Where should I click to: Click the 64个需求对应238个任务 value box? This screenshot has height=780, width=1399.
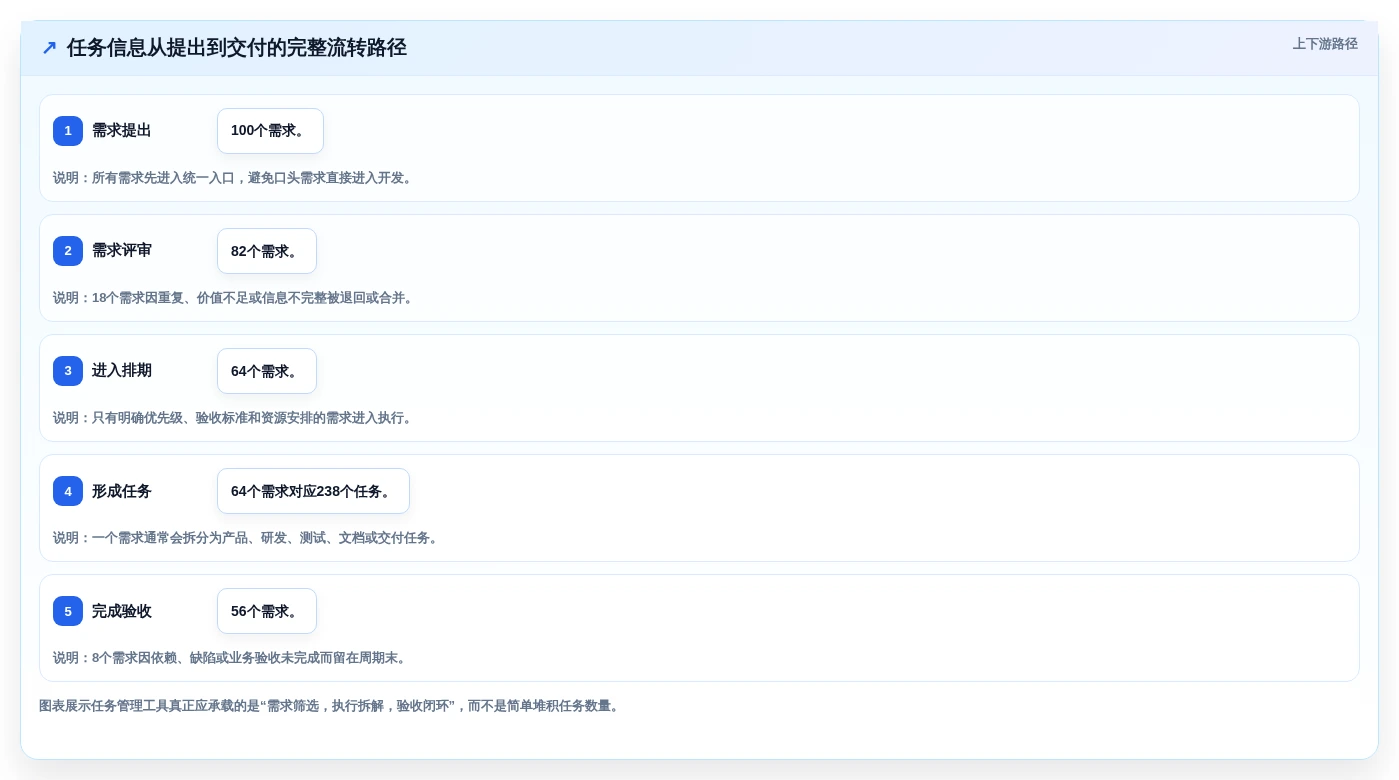[313, 491]
